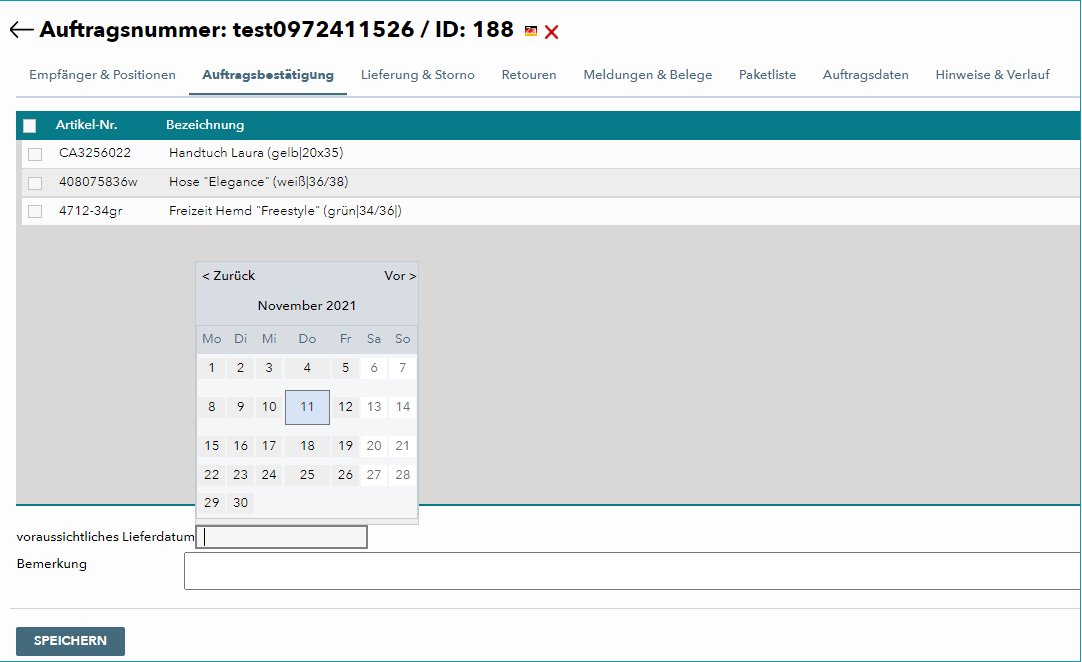Image resolution: width=1082 pixels, height=662 pixels.
Task: Select day 9 in the calendar
Action: [x=240, y=407]
